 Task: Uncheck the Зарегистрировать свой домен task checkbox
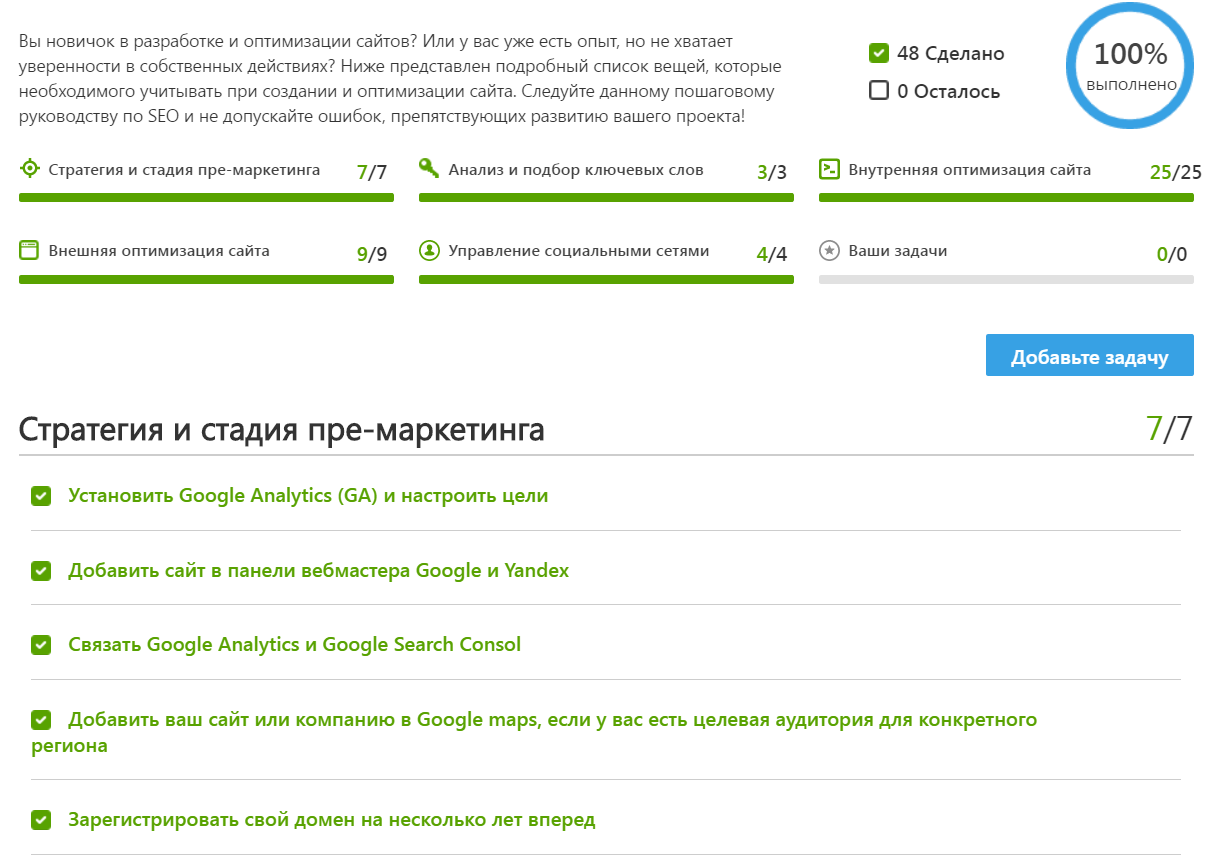tap(41, 821)
